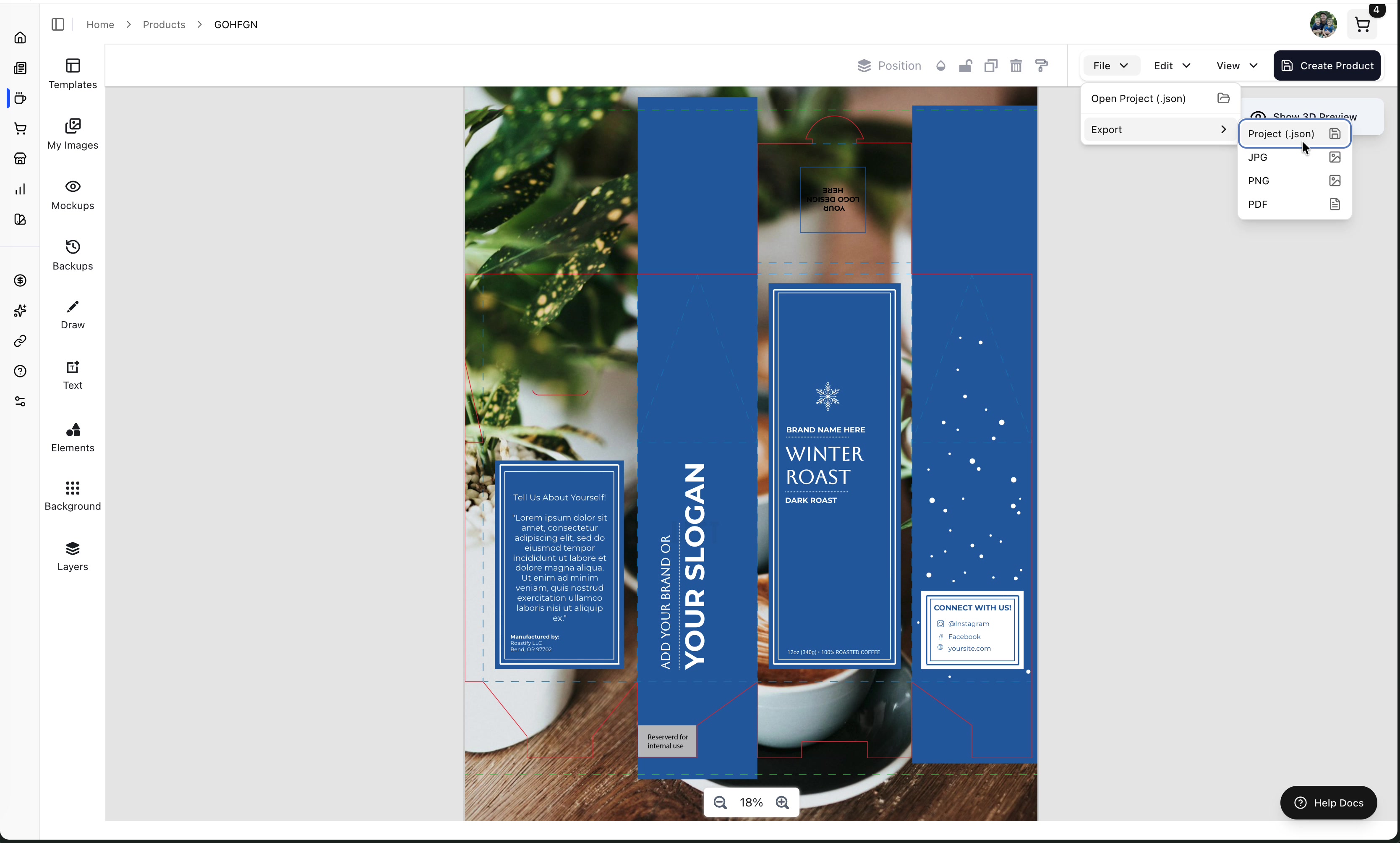Expand the View dropdown menu

(x=1236, y=66)
